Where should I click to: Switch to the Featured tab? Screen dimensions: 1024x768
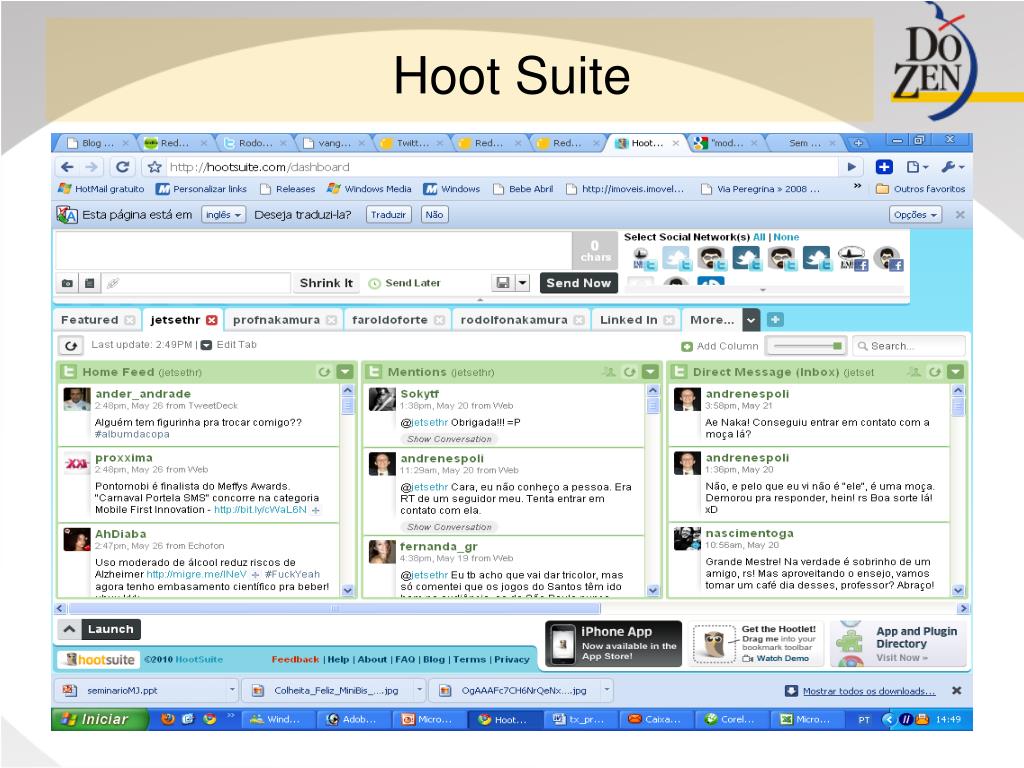[89, 320]
